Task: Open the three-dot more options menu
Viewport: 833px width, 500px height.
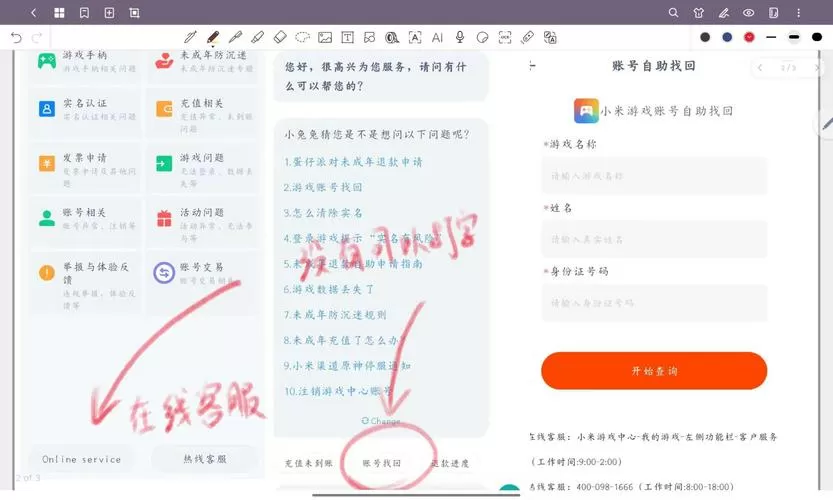Action: click(798, 13)
